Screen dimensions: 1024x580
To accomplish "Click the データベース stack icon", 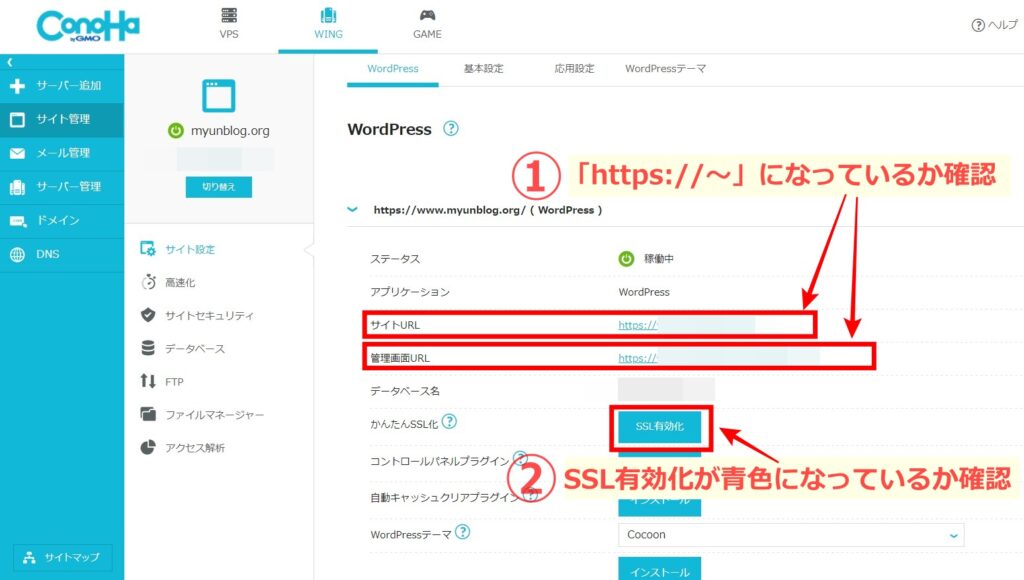I will pos(148,348).
